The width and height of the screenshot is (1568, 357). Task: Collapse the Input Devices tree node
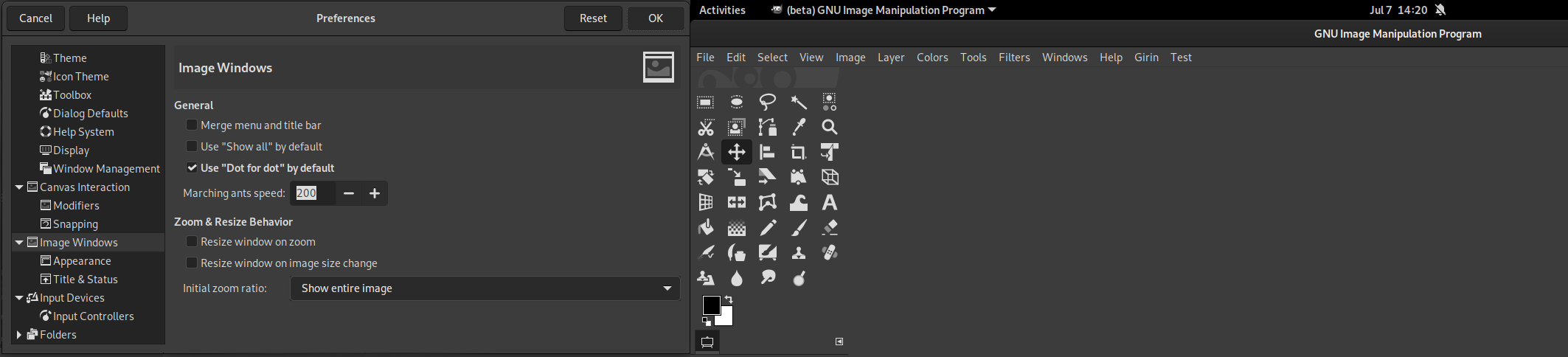point(19,298)
